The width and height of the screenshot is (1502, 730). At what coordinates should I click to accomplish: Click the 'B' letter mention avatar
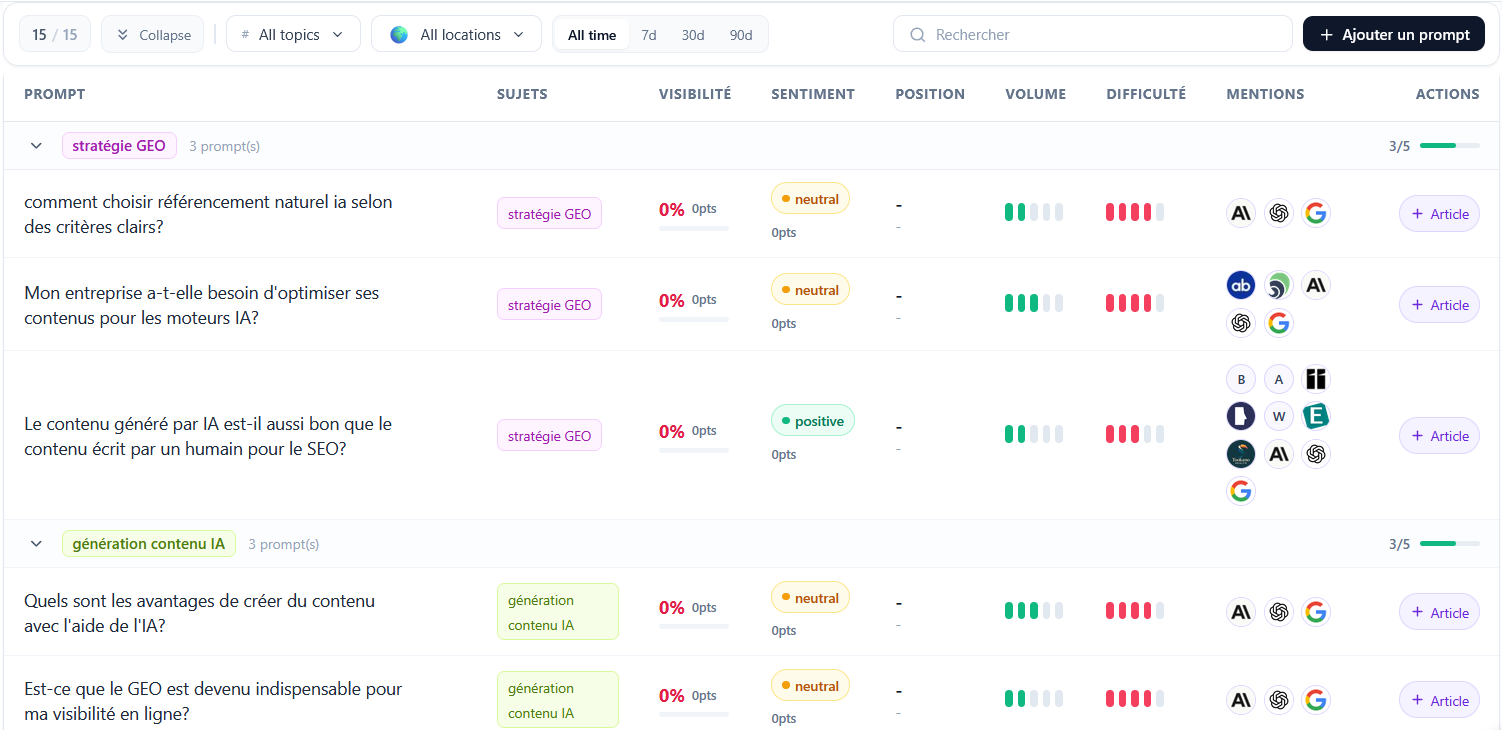1241,379
